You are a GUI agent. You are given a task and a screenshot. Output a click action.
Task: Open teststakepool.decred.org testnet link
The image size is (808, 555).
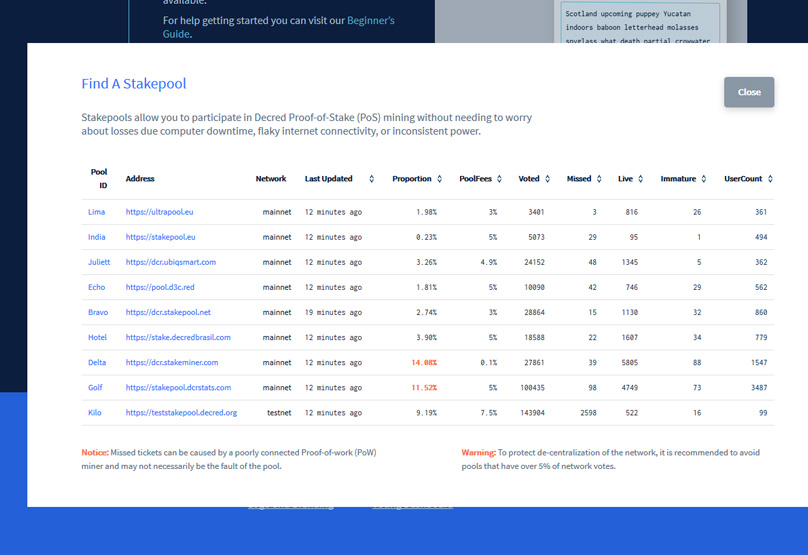click(x=181, y=412)
